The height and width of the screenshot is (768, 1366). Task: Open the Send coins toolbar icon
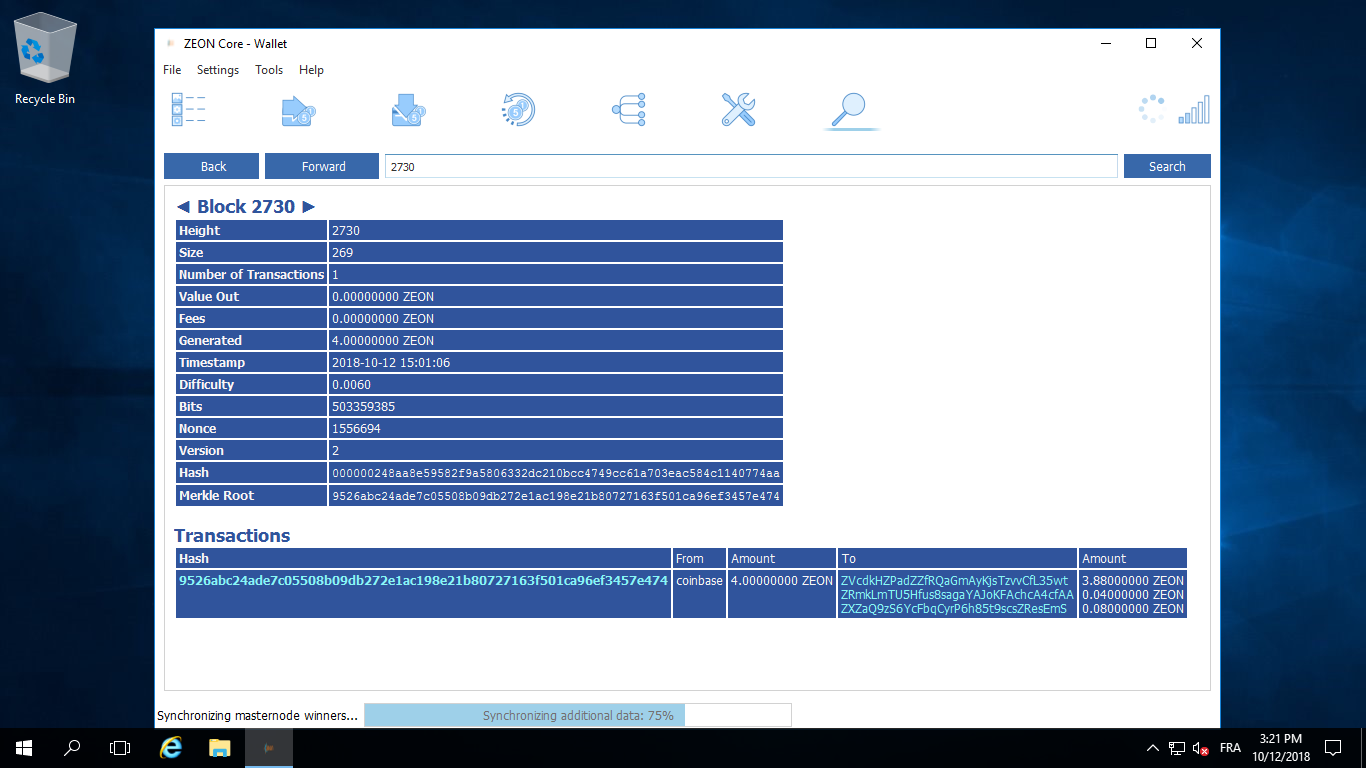[298, 109]
